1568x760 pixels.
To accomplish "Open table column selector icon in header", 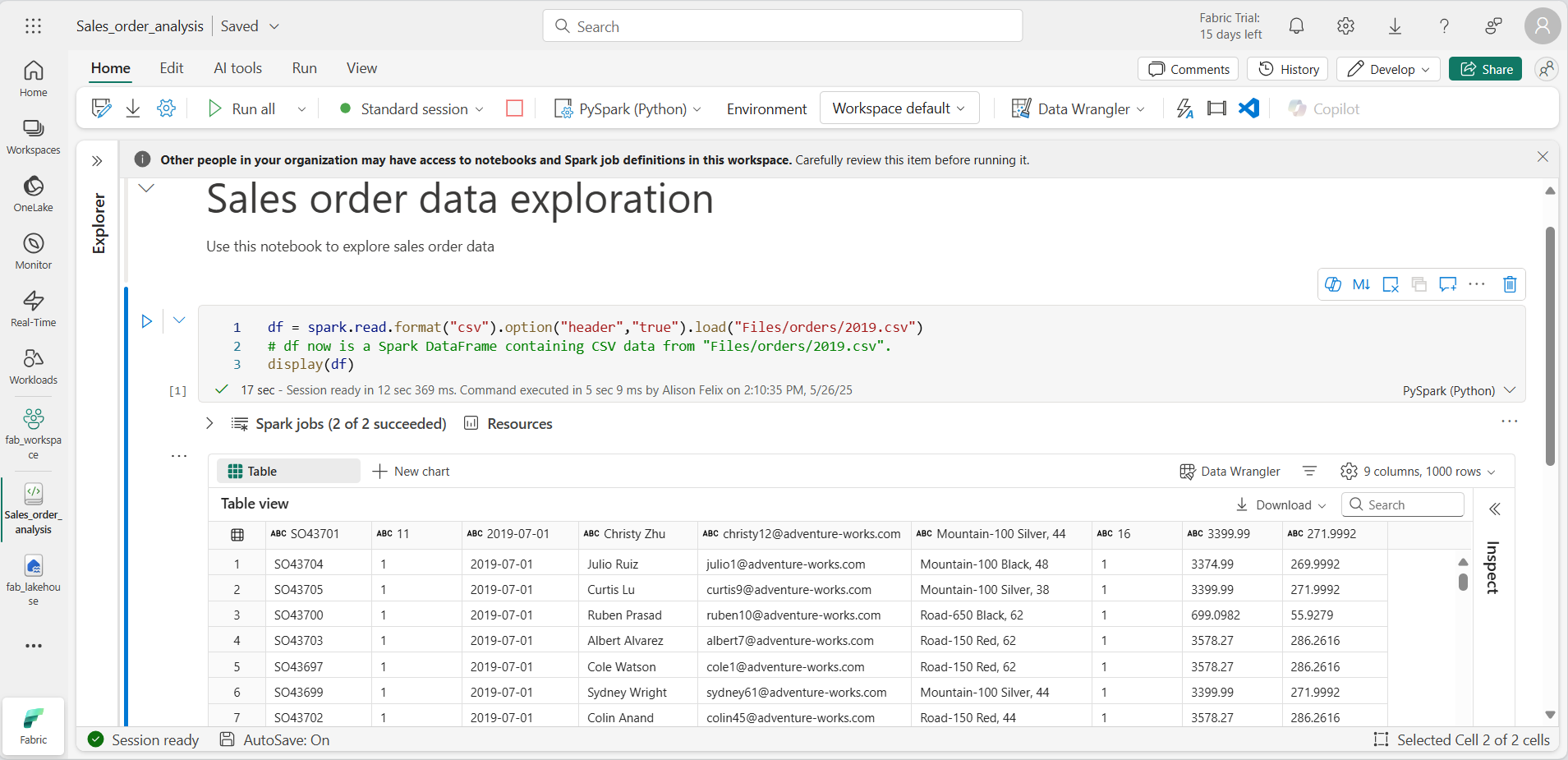I will pos(237,535).
